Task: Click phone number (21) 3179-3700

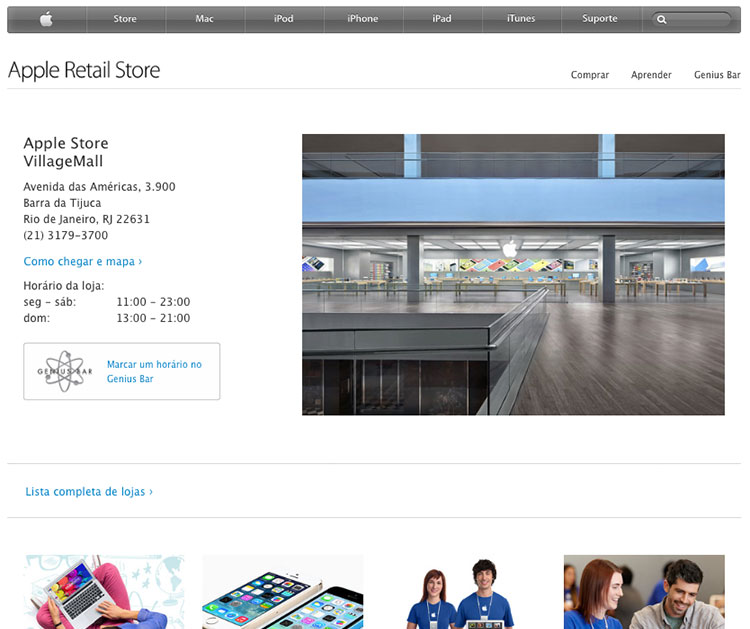Action: click(66, 235)
